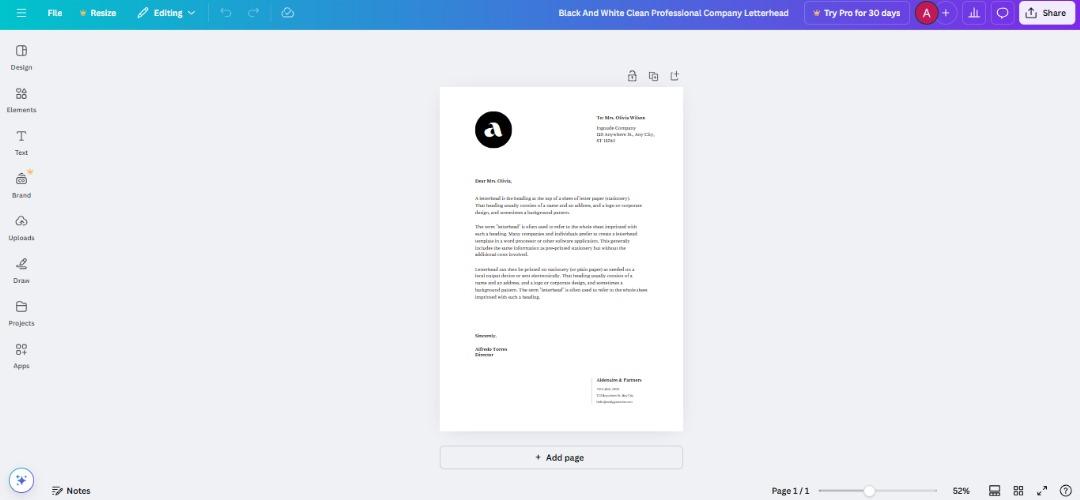Open the grid view icon

1018,490
